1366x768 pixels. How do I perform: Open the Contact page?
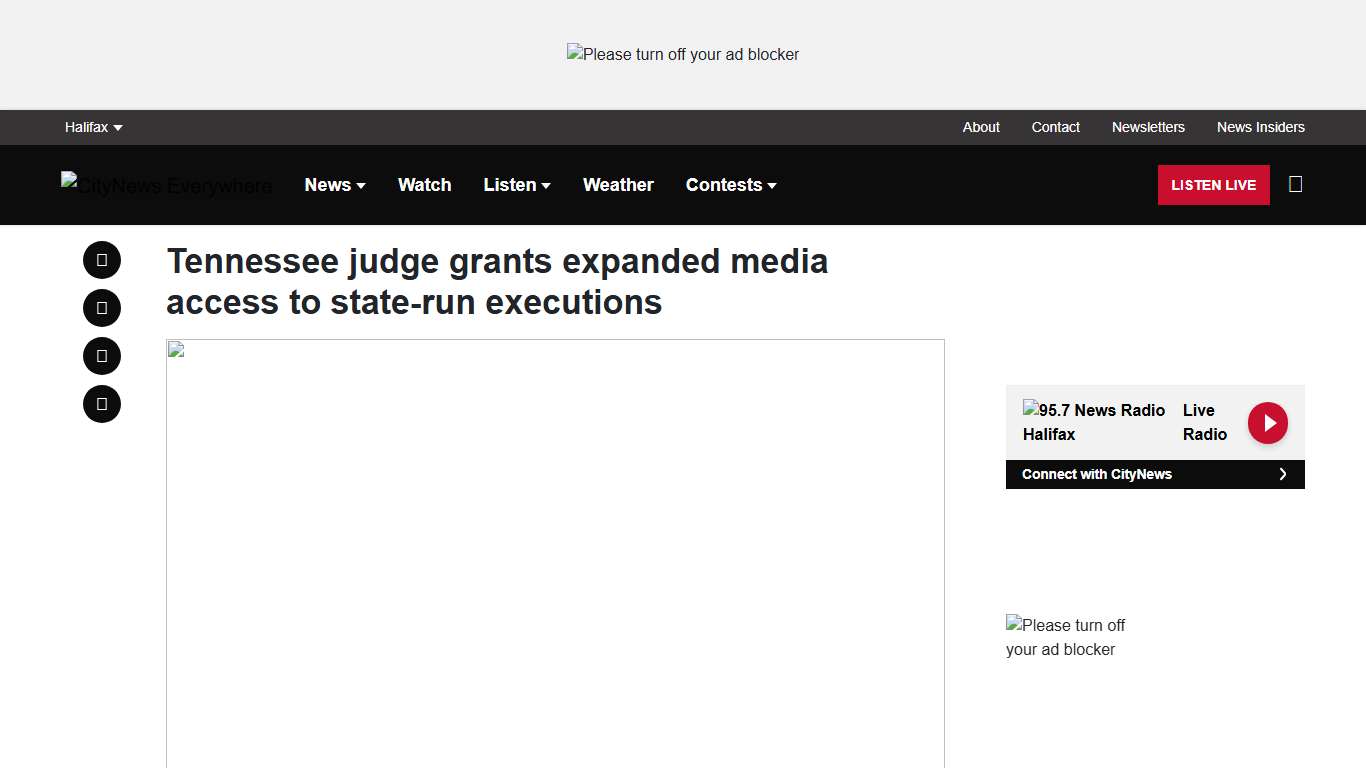[x=1055, y=127]
